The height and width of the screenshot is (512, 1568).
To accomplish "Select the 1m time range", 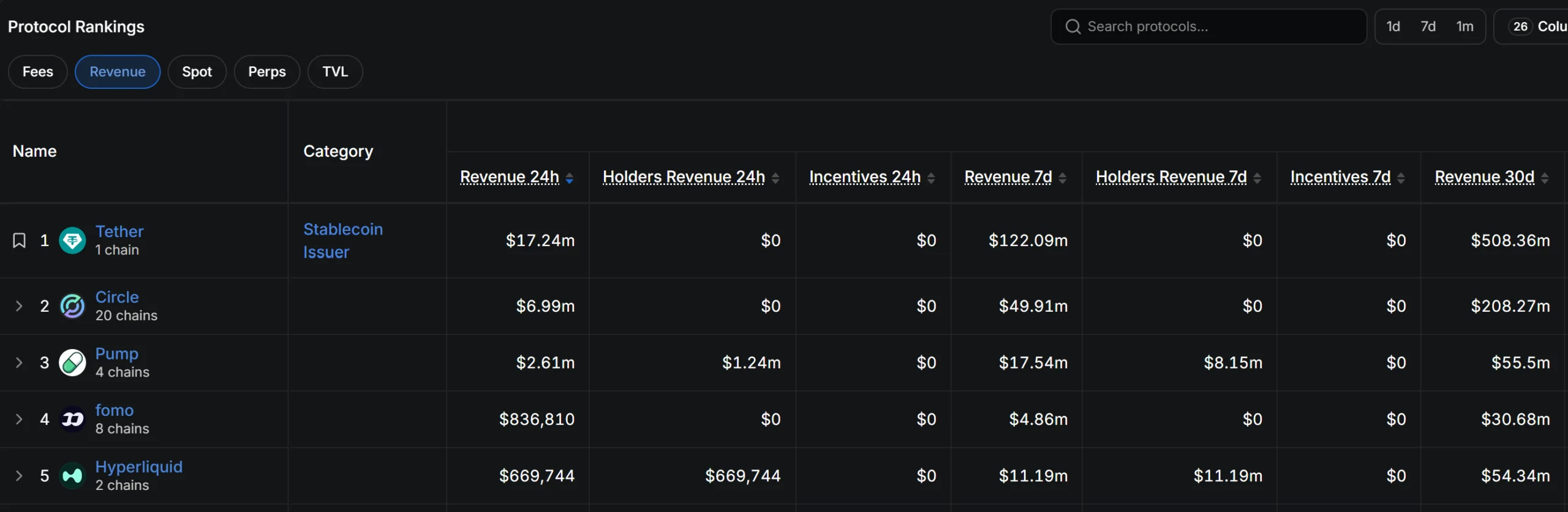I will (x=1465, y=26).
